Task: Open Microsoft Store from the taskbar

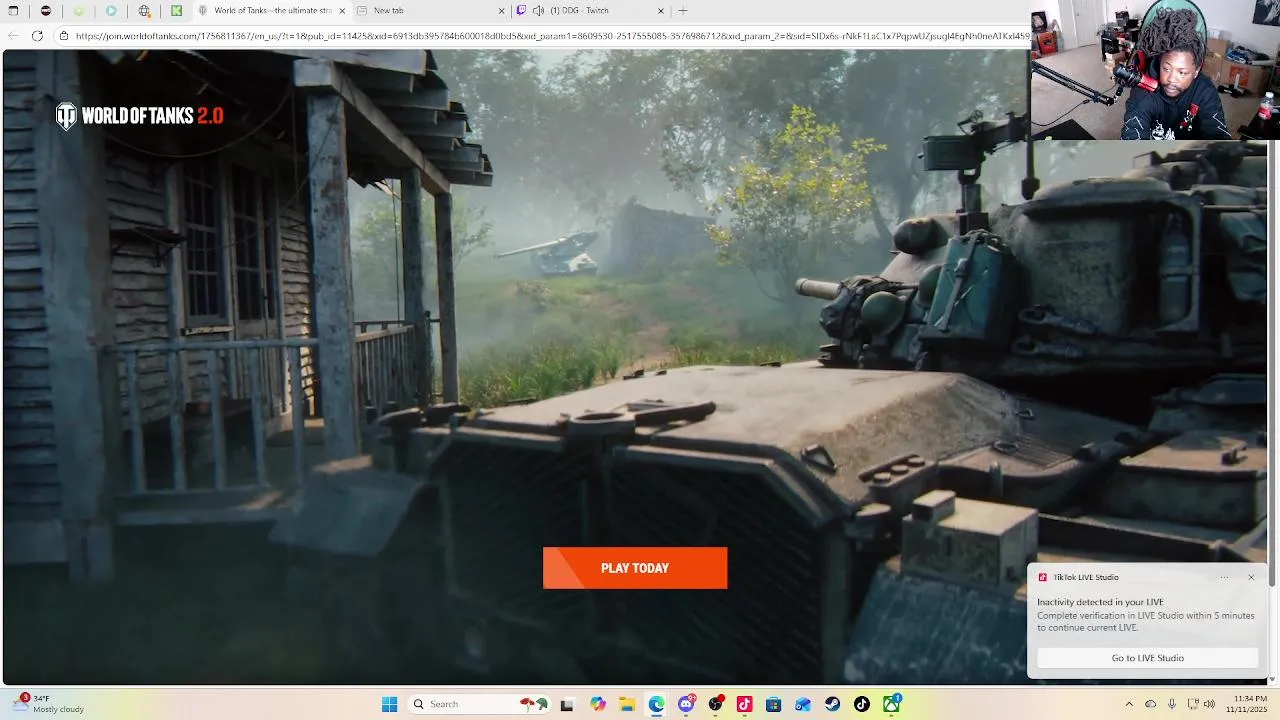Action: pyautogui.click(x=773, y=704)
